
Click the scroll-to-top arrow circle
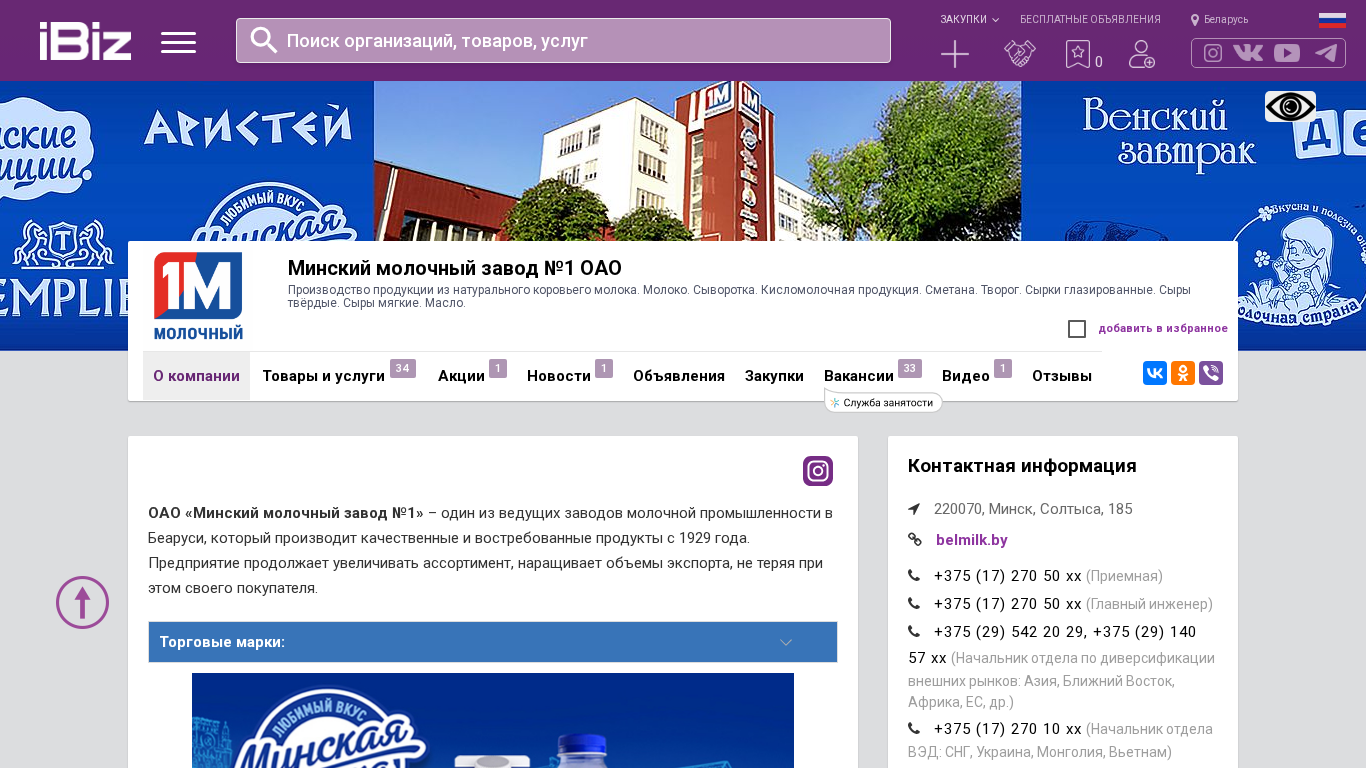82,602
